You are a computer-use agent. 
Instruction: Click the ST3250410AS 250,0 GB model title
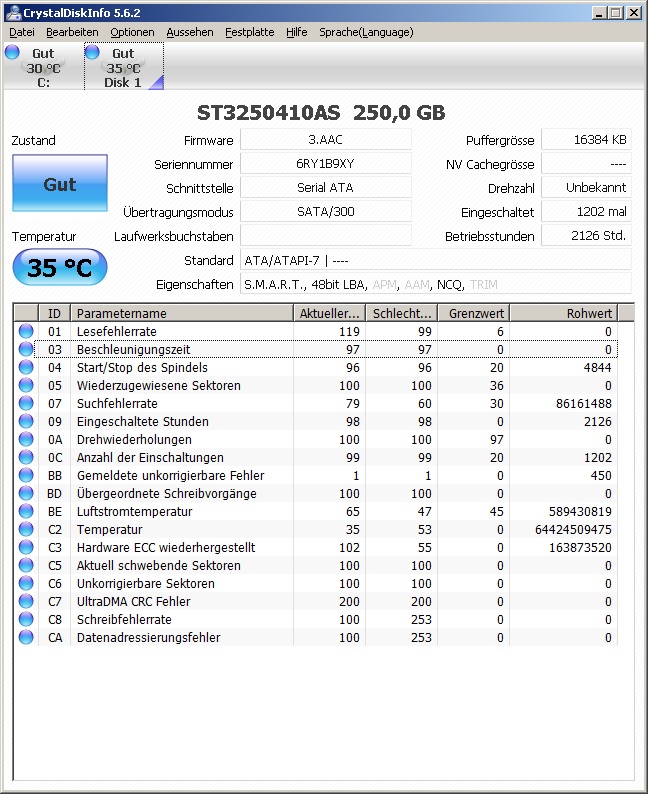click(x=321, y=112)
